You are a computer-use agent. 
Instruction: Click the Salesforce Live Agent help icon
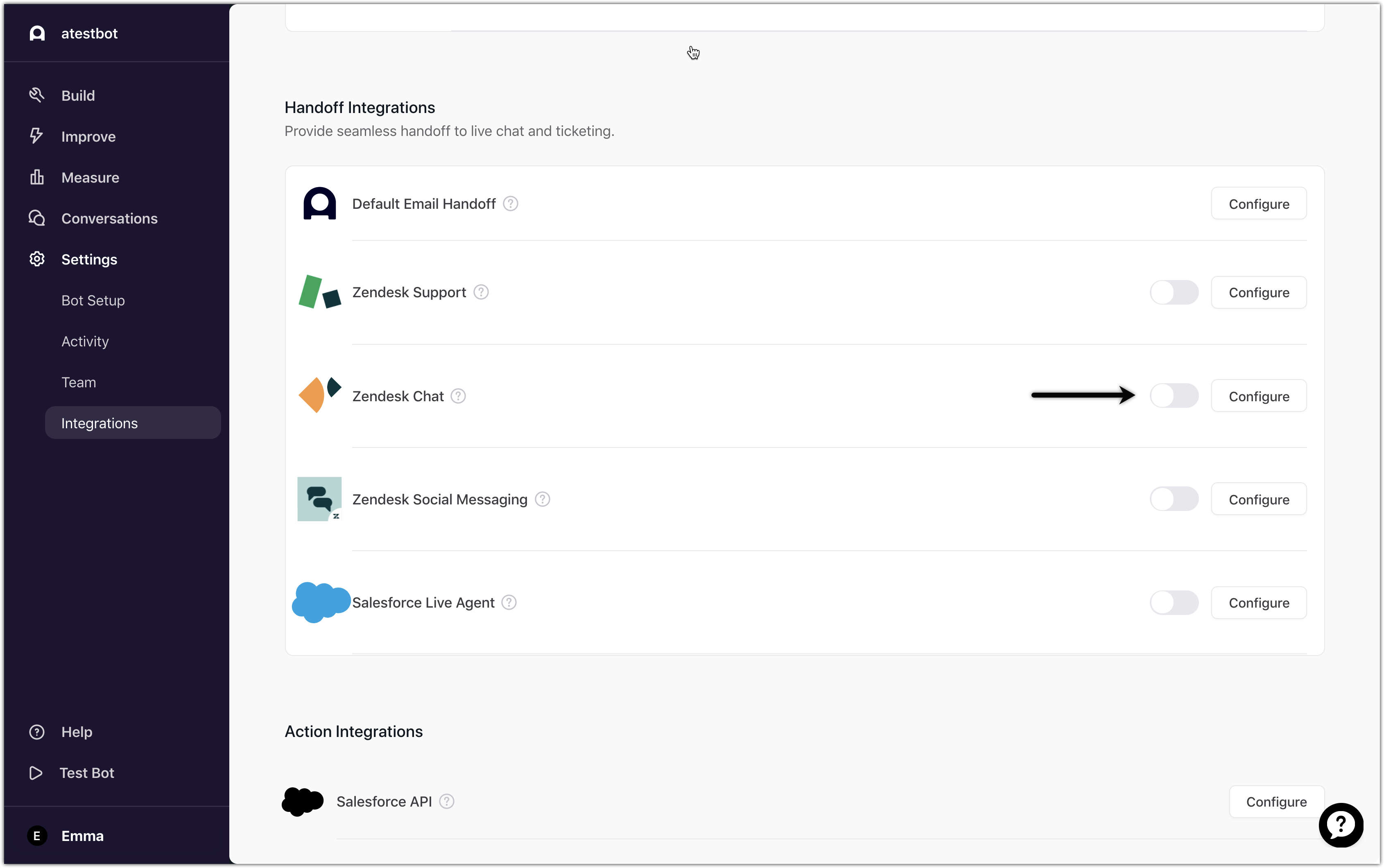tap(509, 602)
